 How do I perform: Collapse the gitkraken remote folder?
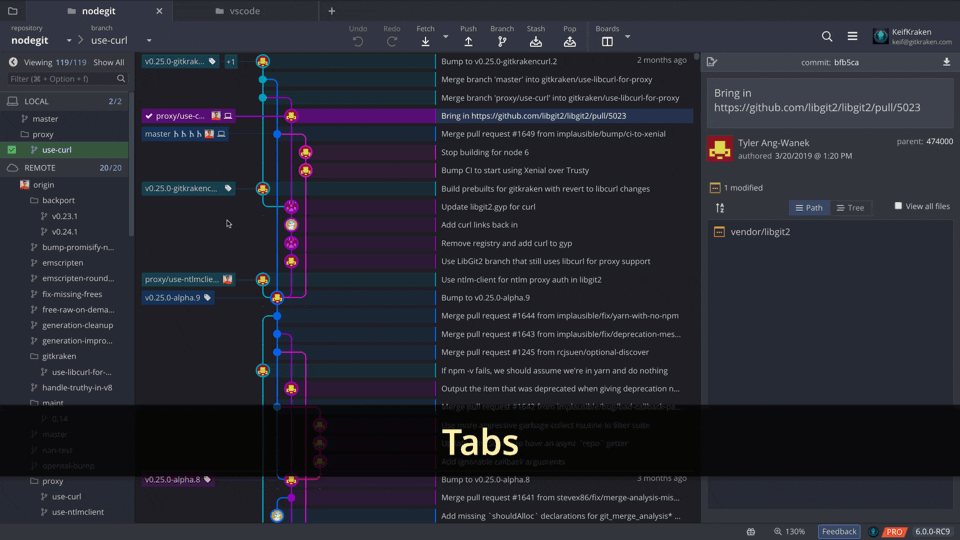click(59, 356)
